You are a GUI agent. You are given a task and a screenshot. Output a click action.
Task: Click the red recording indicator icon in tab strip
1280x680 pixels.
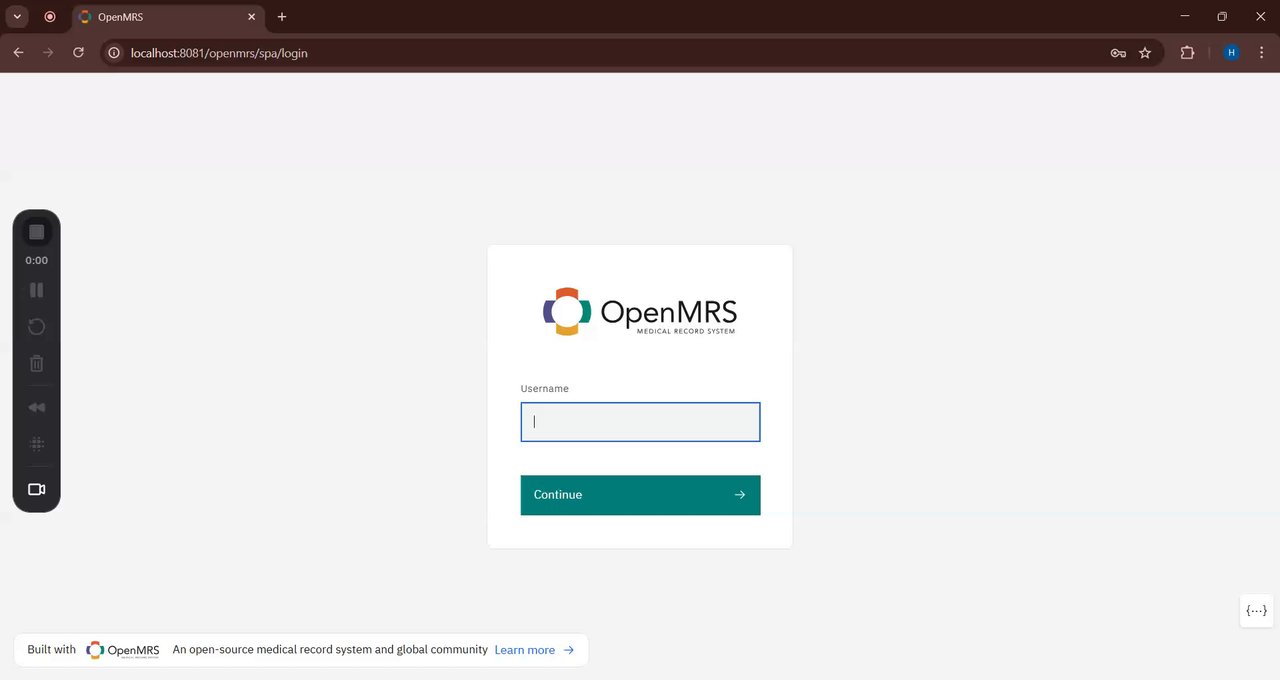tap(50, 17)
